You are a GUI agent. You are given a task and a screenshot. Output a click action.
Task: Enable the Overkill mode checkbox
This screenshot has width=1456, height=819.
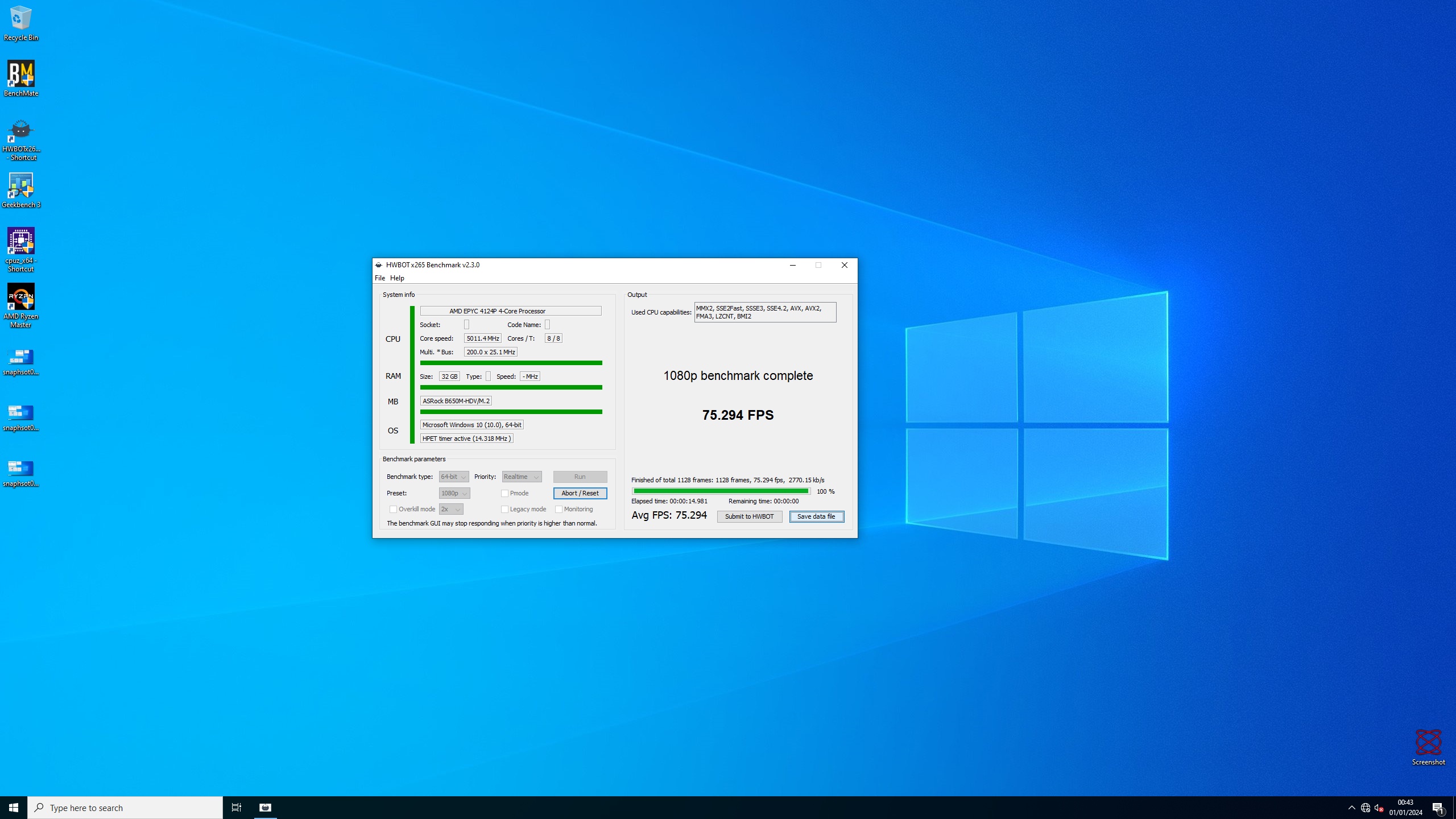(x=393, y=509)
